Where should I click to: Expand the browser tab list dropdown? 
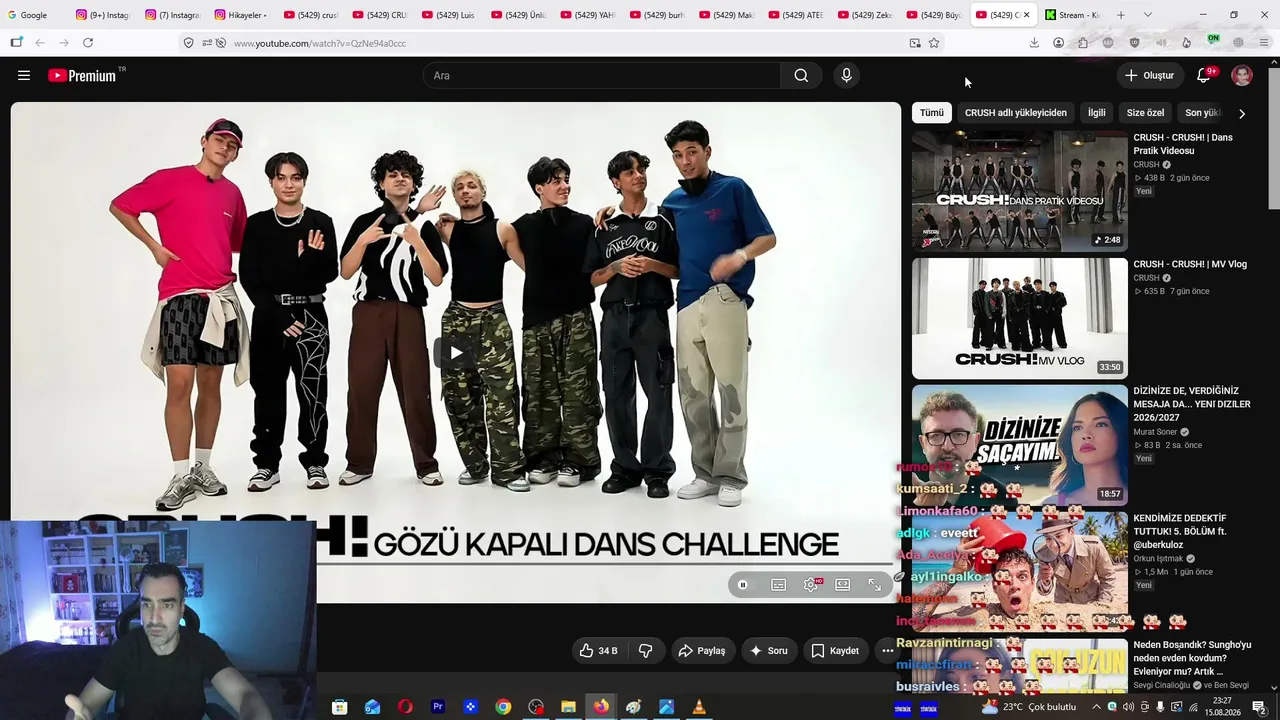pyautogui.click(x=1147, y=15)
